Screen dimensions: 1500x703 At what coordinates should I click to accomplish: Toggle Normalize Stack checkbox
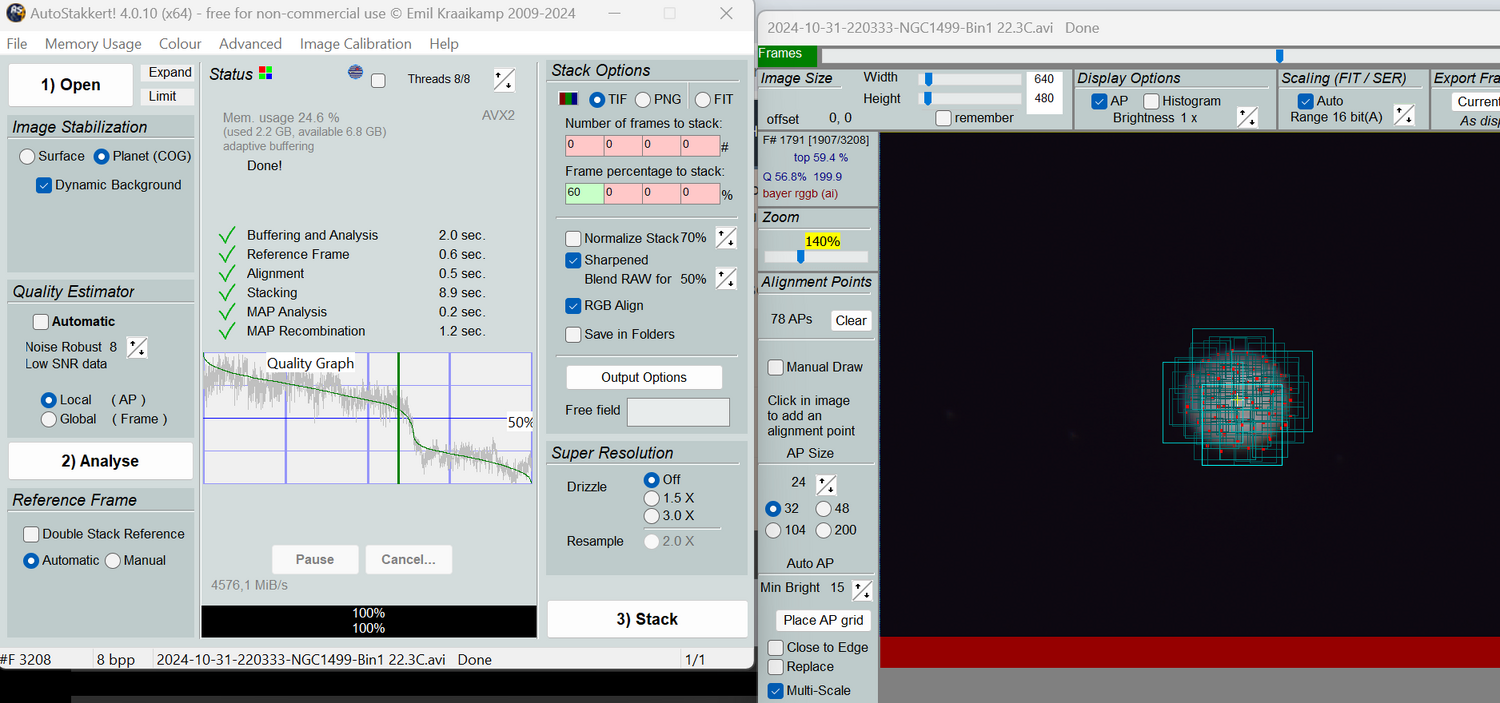click(x=573, y=238)
